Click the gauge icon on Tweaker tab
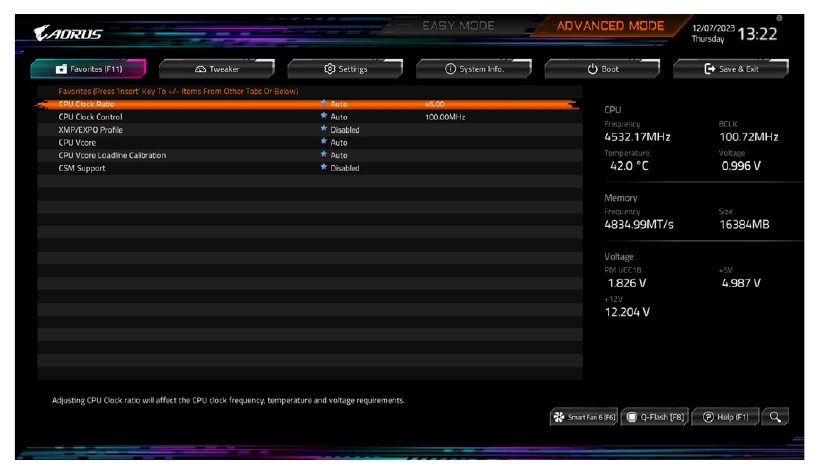The image size is (828, 474). tap(200, 69)
